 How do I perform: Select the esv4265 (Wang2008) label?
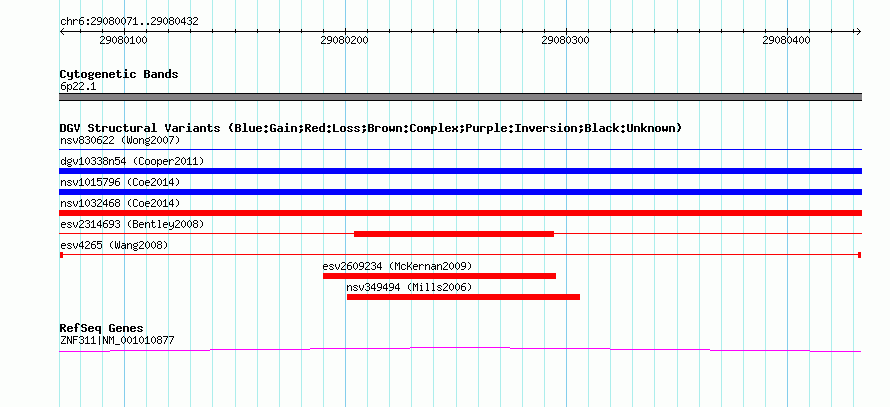click(x=114, y=245)
